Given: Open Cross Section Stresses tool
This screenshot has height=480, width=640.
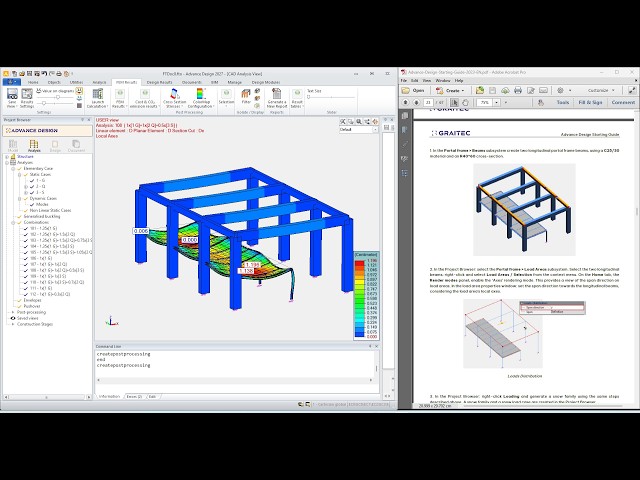Looking at the screenshot, I should tap(175, 98).
